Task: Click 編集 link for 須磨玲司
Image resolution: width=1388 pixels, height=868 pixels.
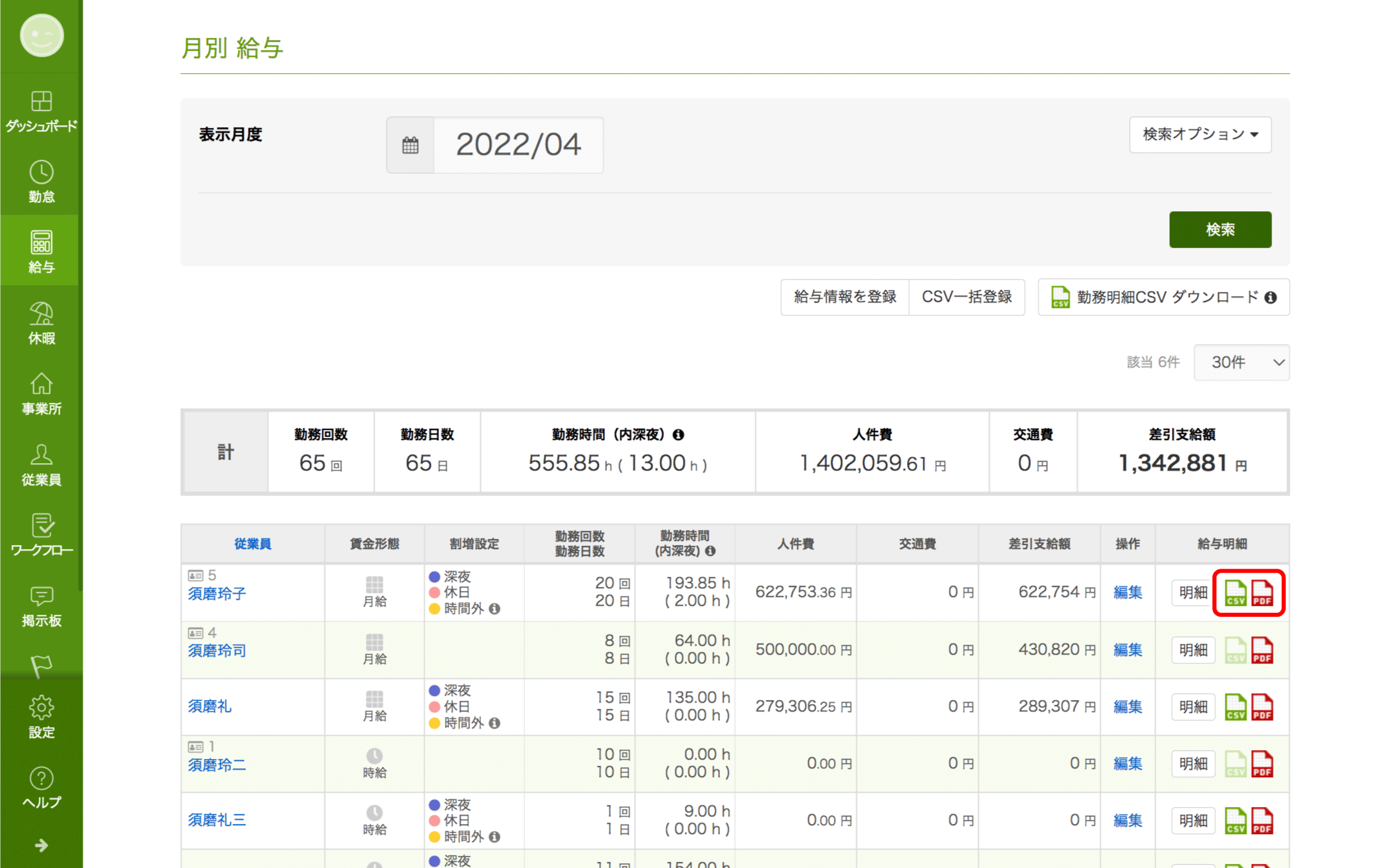Action: [x=1127, y=650]
